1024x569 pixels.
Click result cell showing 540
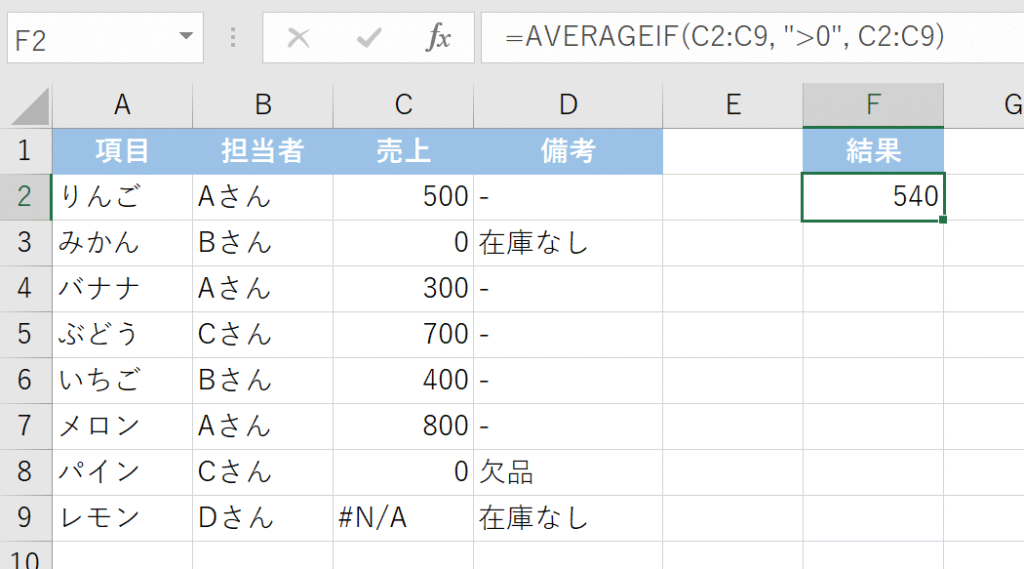click(873, 197)
